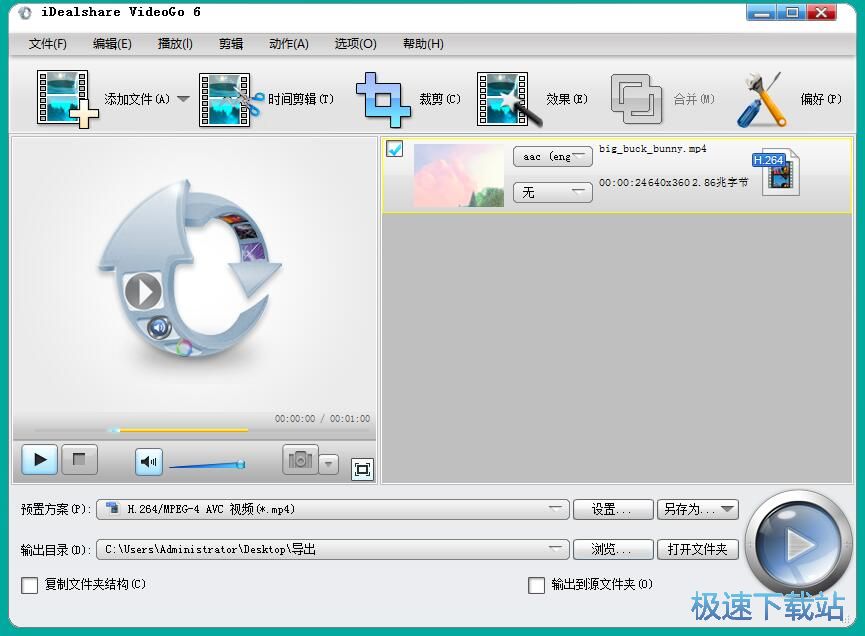The height and width of the screenshot is (636, 865).
Task: Open the snapshot options dropdown arrow
Action: [x=329, y=464]
